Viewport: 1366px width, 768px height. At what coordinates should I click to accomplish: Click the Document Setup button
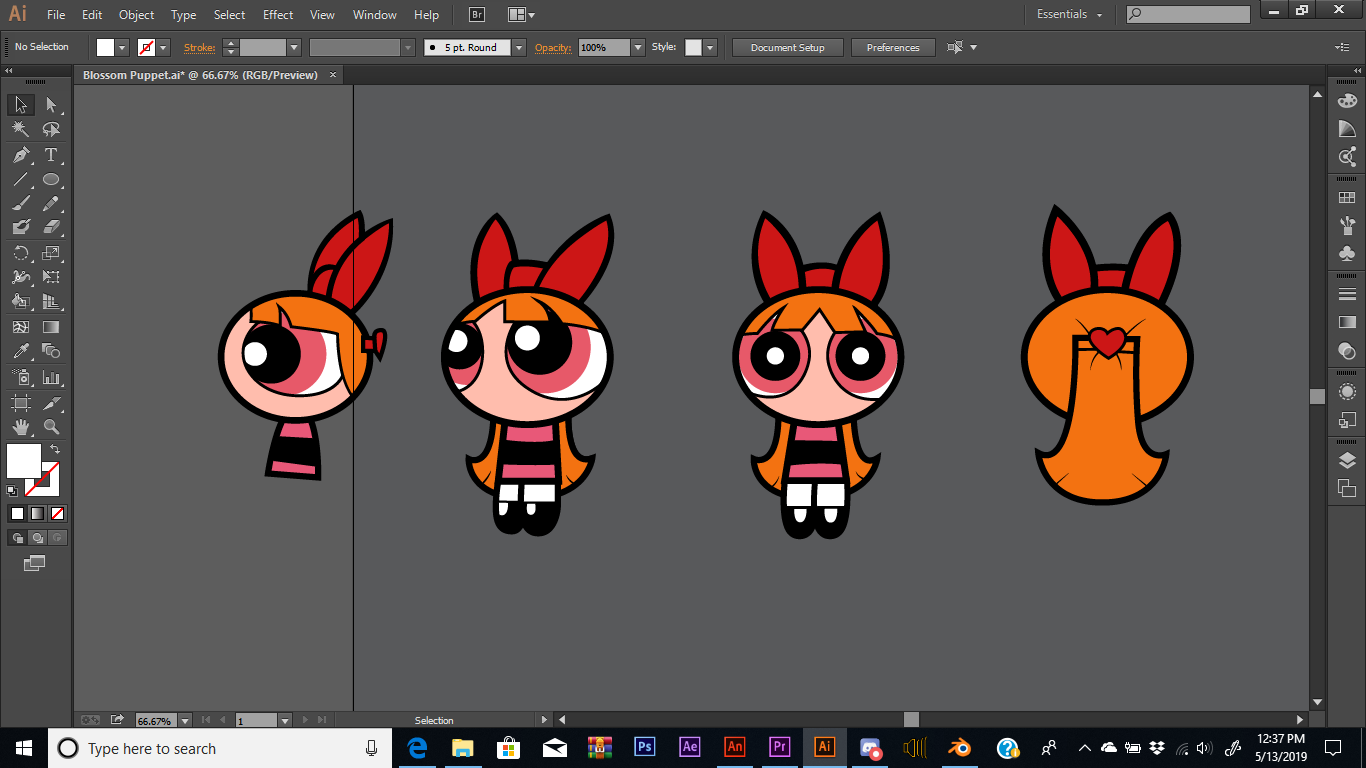pyautogui.click(x=788, y=47)
